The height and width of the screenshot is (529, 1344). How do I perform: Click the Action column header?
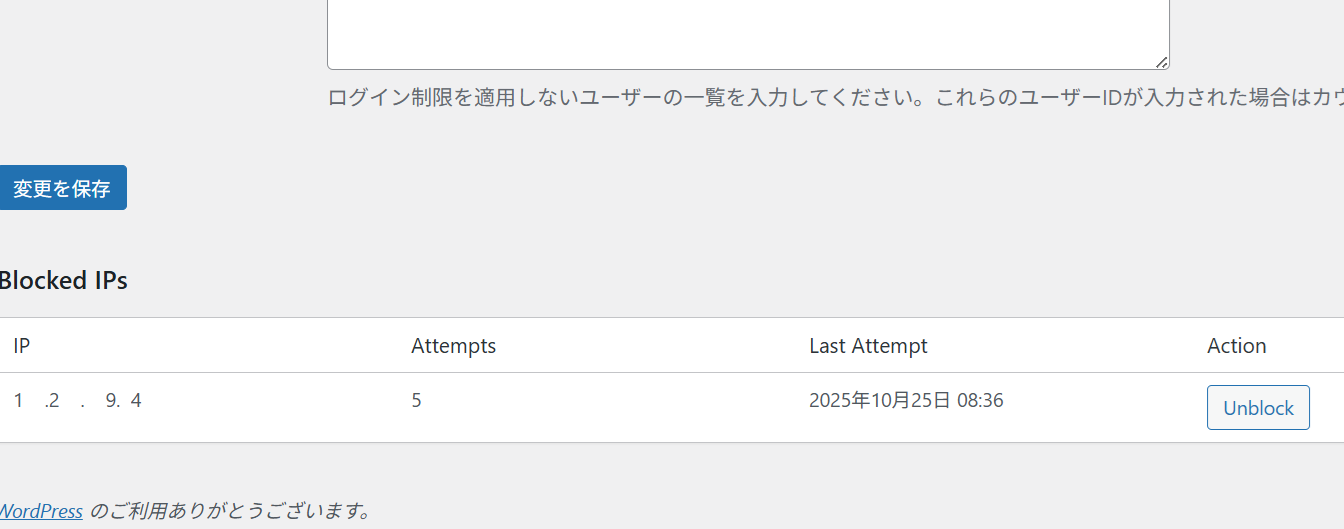1236,346
